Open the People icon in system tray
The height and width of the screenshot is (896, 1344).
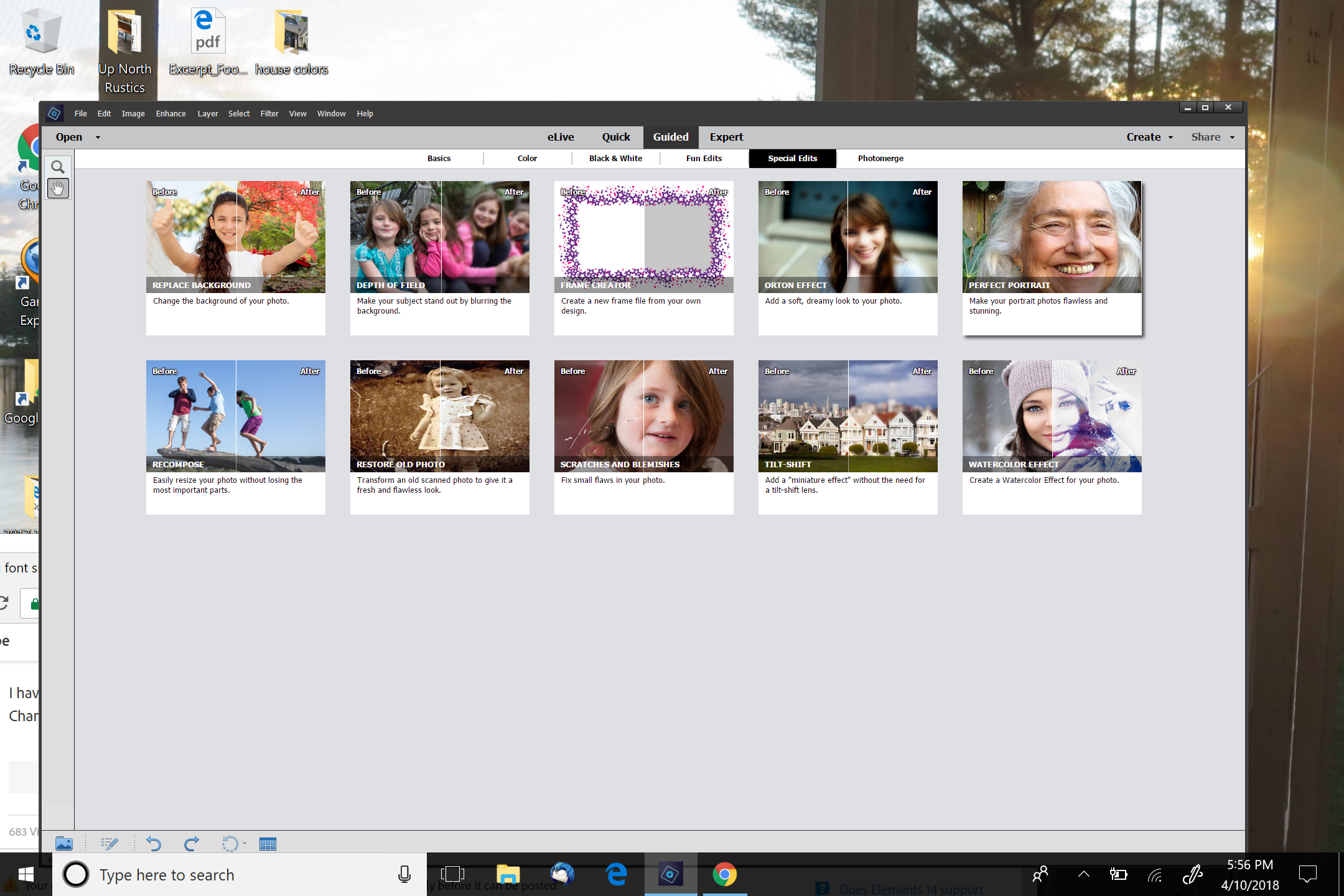[1040, 874]
